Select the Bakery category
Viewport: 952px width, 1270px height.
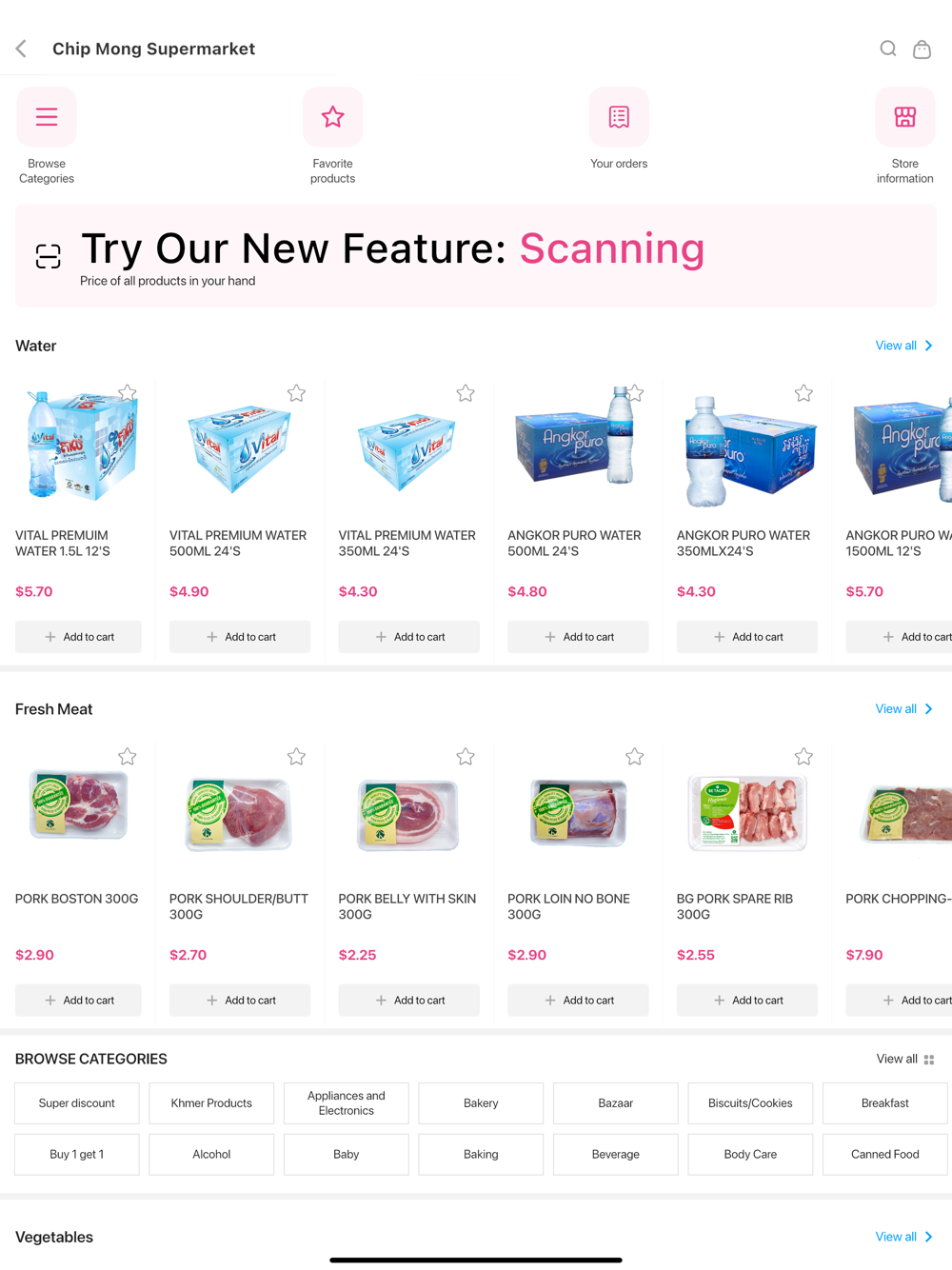481,1103
